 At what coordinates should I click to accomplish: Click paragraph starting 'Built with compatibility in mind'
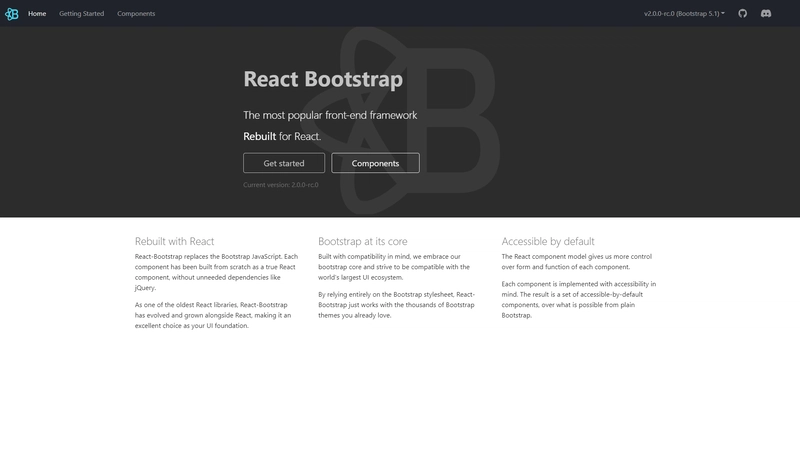pyautogui.click(x=394, y=267)
